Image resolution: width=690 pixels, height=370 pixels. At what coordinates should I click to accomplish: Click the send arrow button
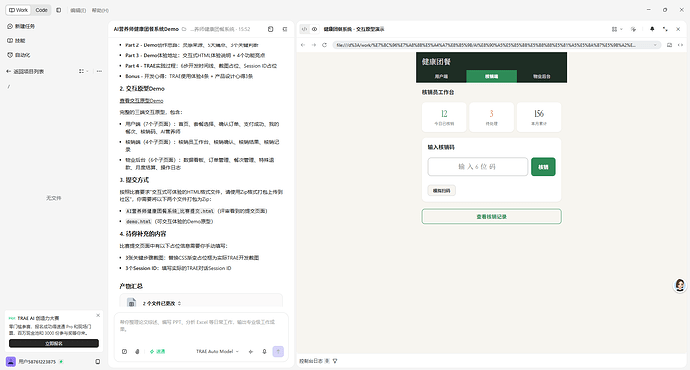pos(278,352)
